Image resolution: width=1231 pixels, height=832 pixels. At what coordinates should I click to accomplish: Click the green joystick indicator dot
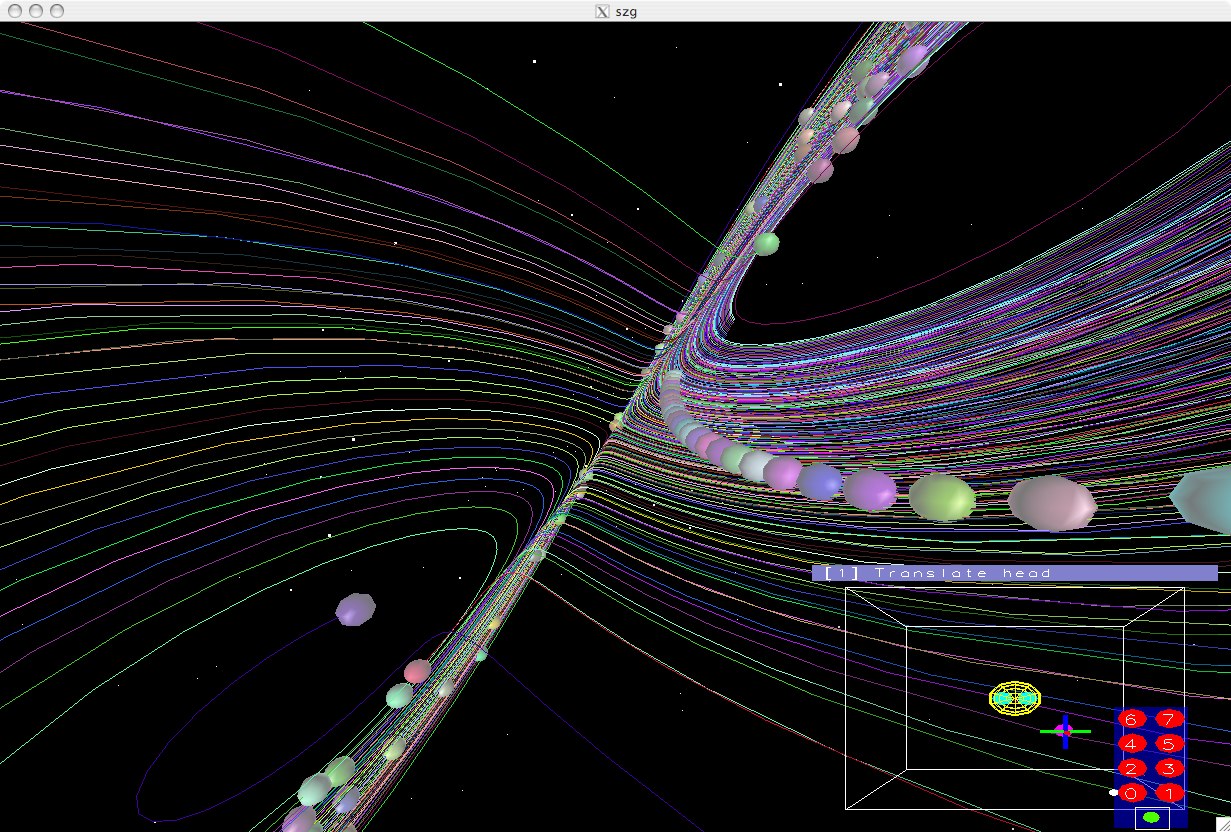coord(1151,818)
